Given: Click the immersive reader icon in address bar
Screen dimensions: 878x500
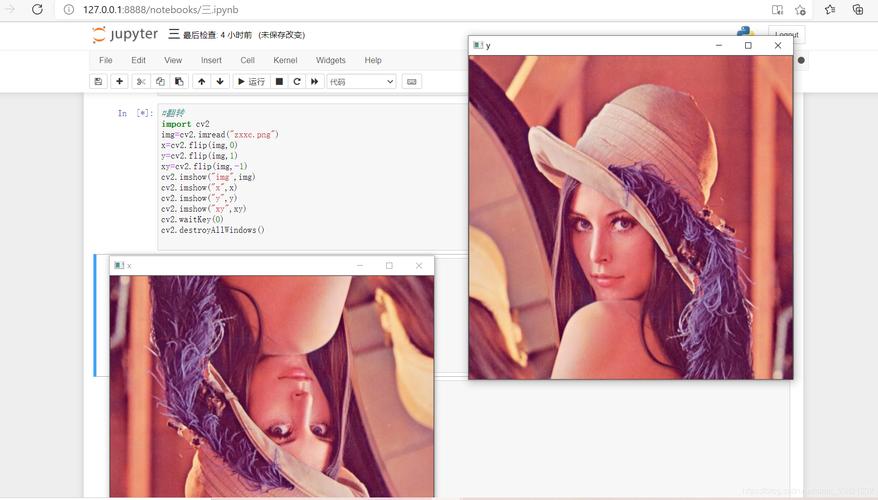Looking at the screenshot, I should click(777, 10).
